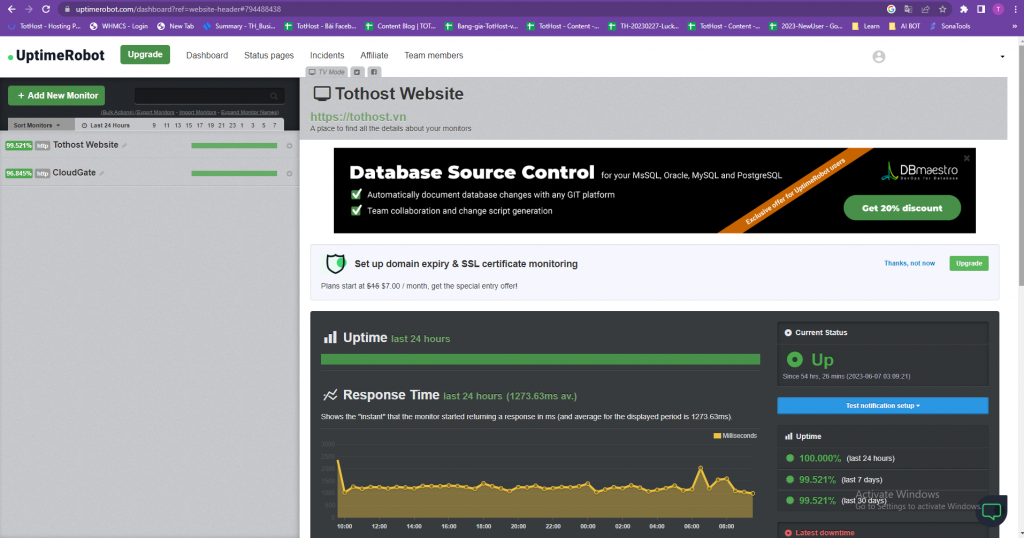
Task: Click the Thanks, not now link
Action: pyautogui.click(x=909, y=263)
